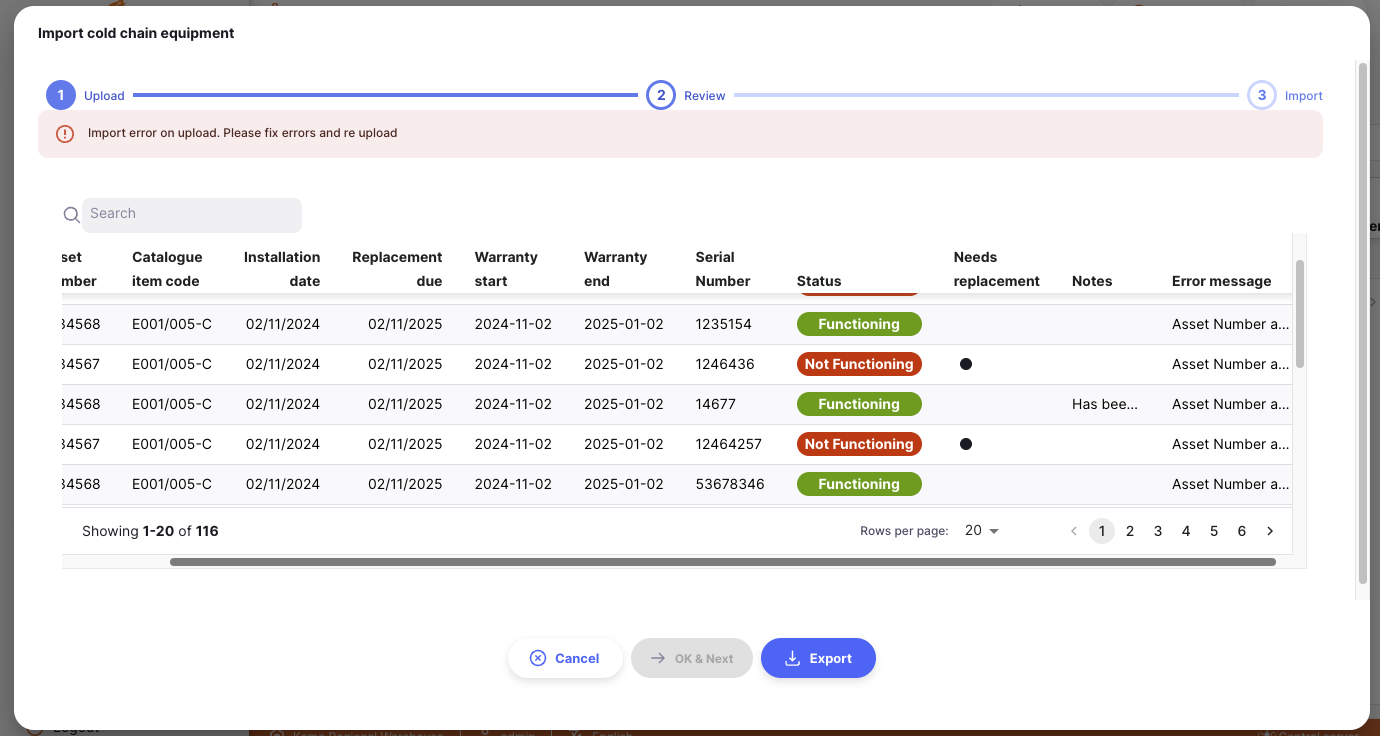Click the Error message column header

[1222, 281]
